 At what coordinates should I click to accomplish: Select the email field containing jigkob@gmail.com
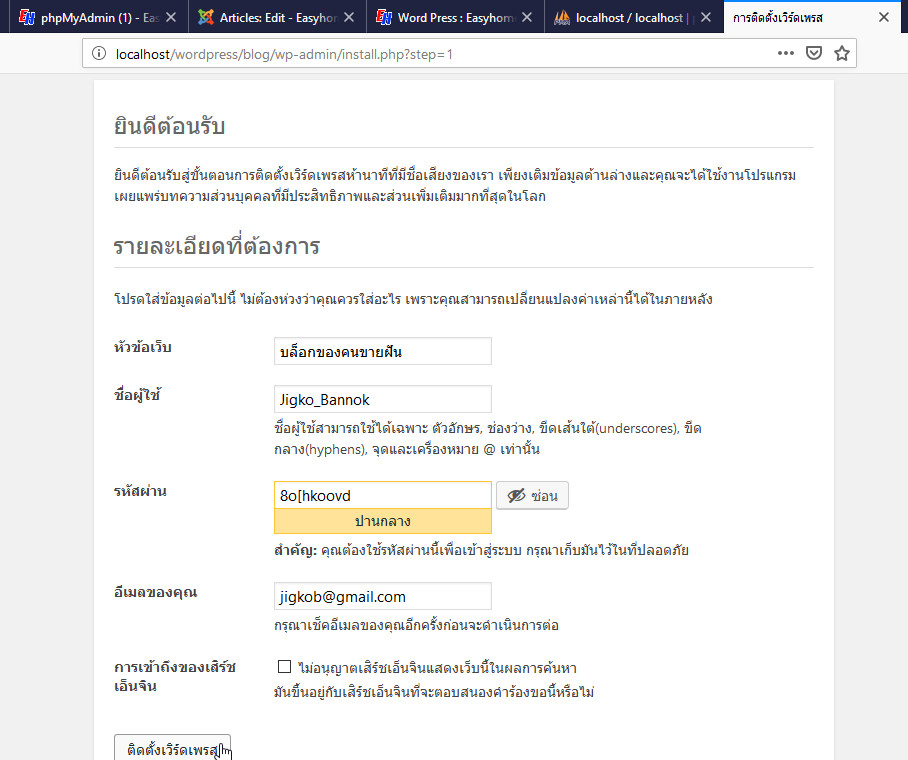pyautogui.click(x=383, y=595)
